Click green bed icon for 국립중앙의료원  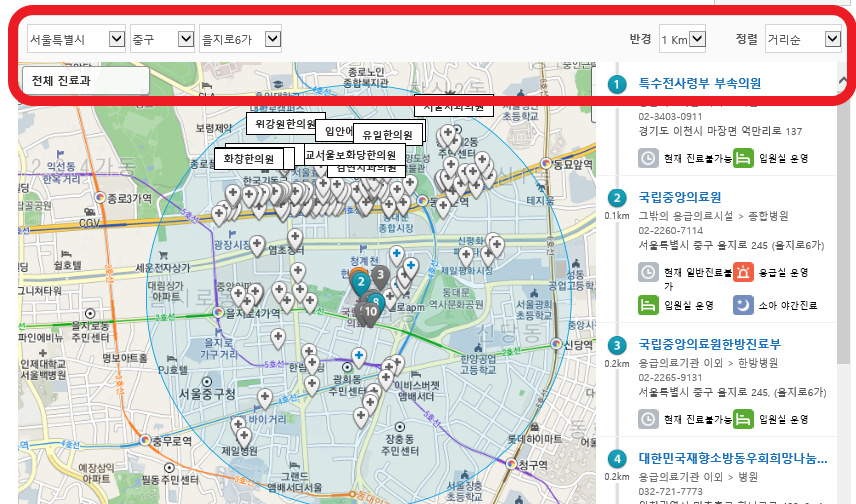[648, 305]
